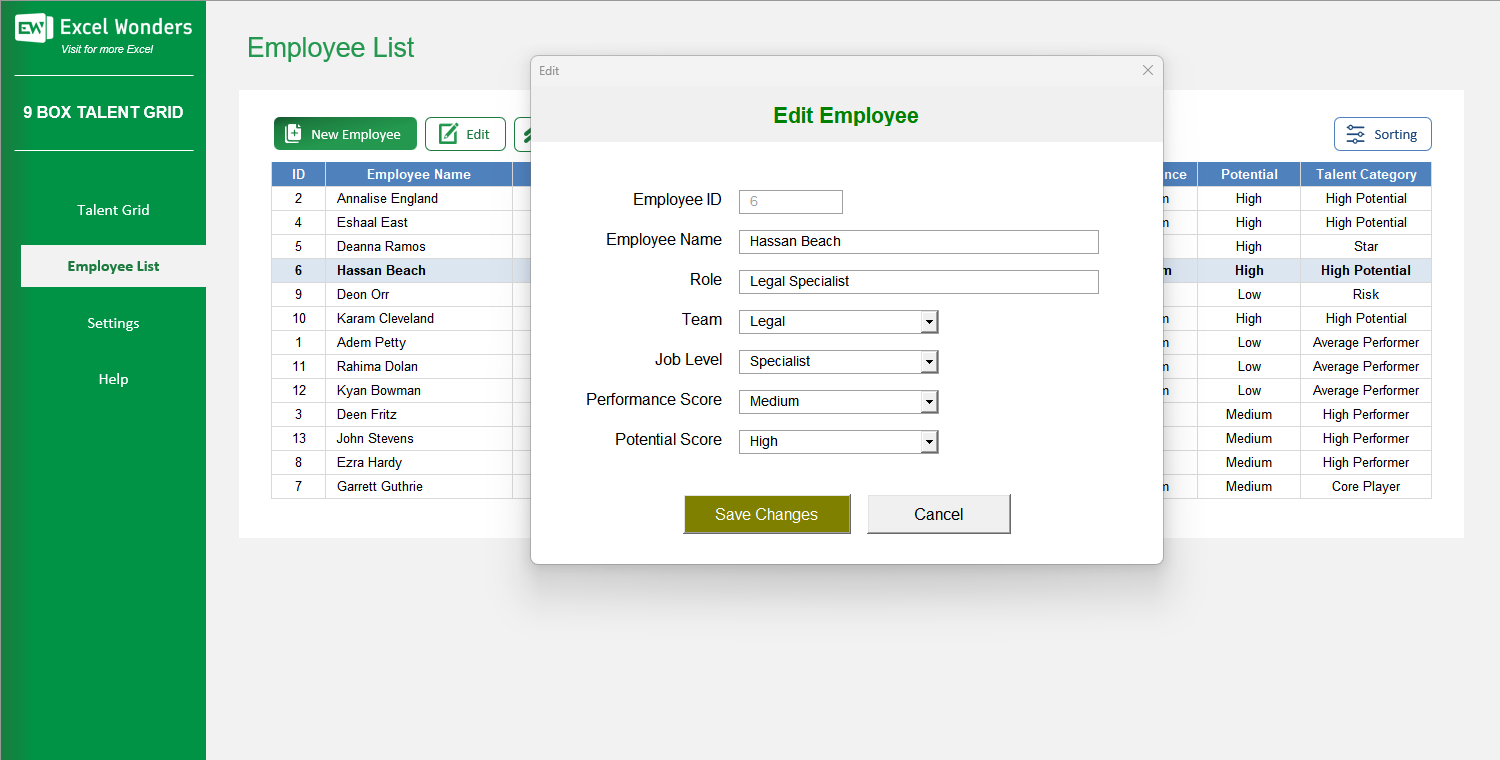Click the New Employee button
1500x760 pixels.
(x=345, y=133)
